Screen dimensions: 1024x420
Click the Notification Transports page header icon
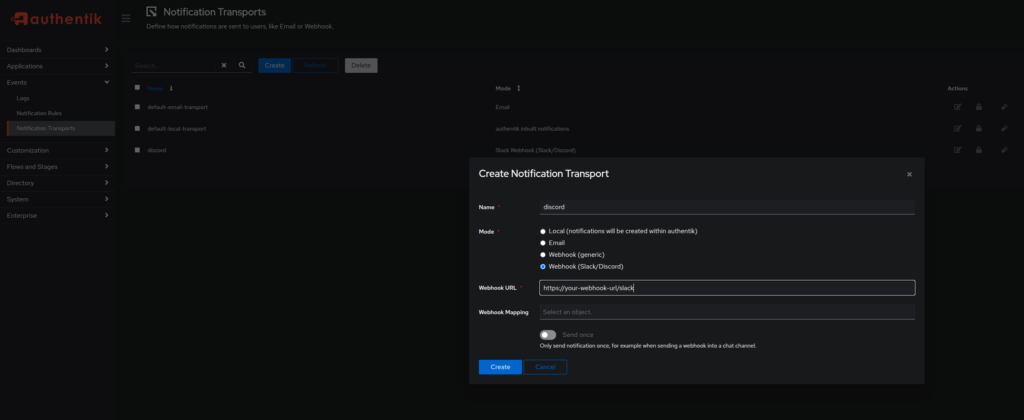click(x=152, y=12)
